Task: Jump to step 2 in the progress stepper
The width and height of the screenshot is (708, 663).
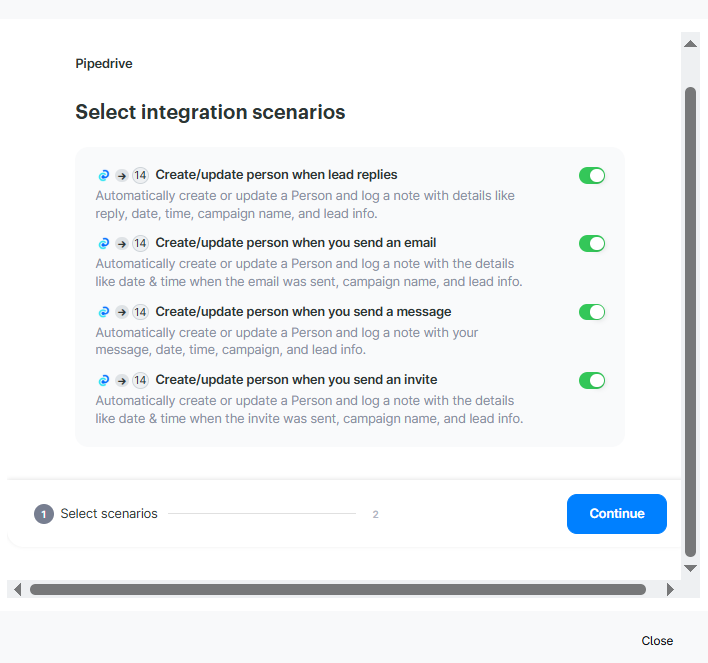Action: pos(375,515)
